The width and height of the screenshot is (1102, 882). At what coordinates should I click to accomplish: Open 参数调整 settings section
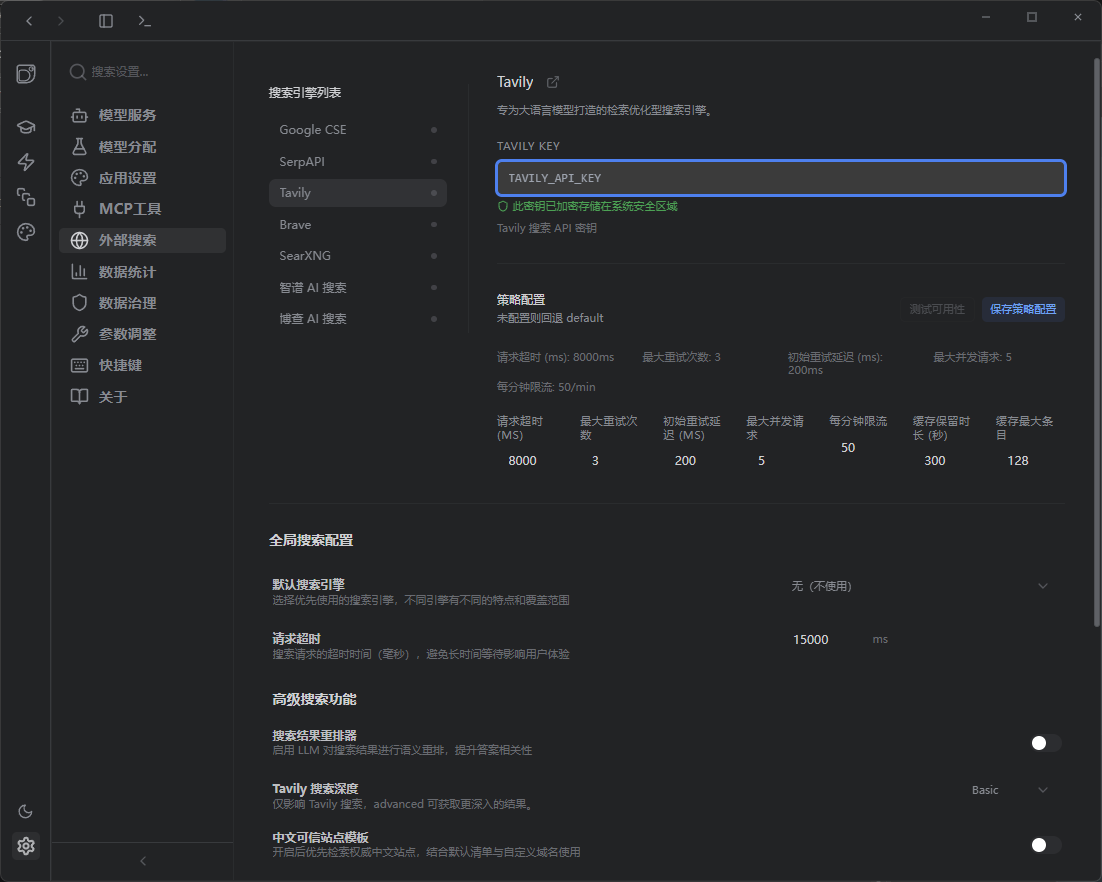tap(142, 334)
